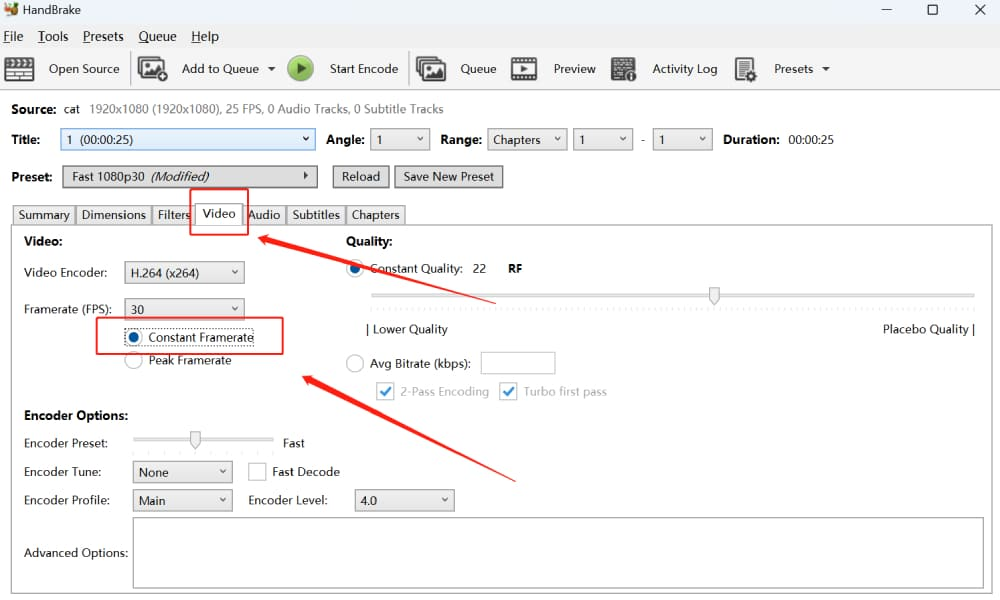Open the Queue menu in menu bar
The height and width of the screenshot is (600, 1000).
pyautogui.click(x=158, y=36)
